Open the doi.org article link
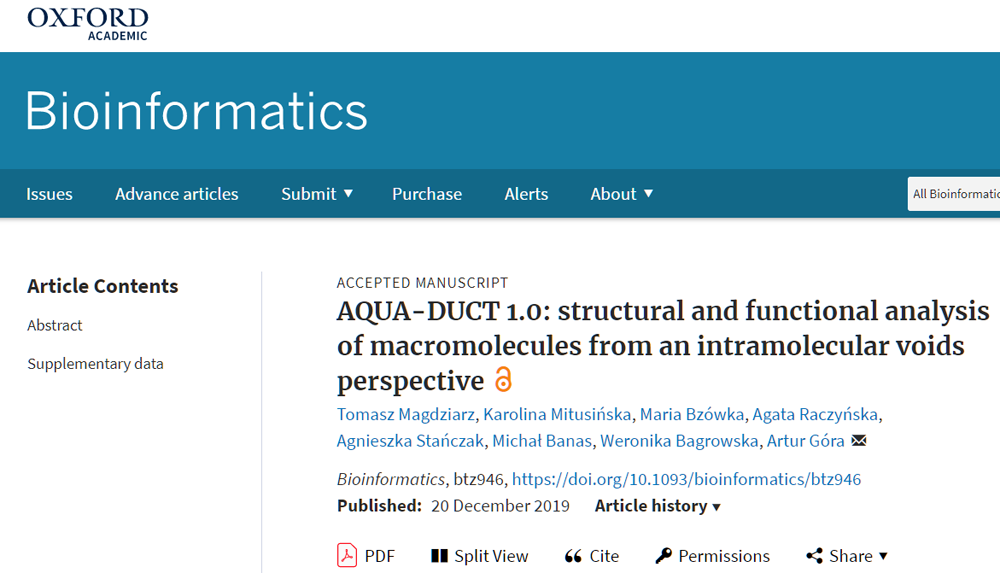The height and width of the screenshot is (573, 1000). [686, 479]
